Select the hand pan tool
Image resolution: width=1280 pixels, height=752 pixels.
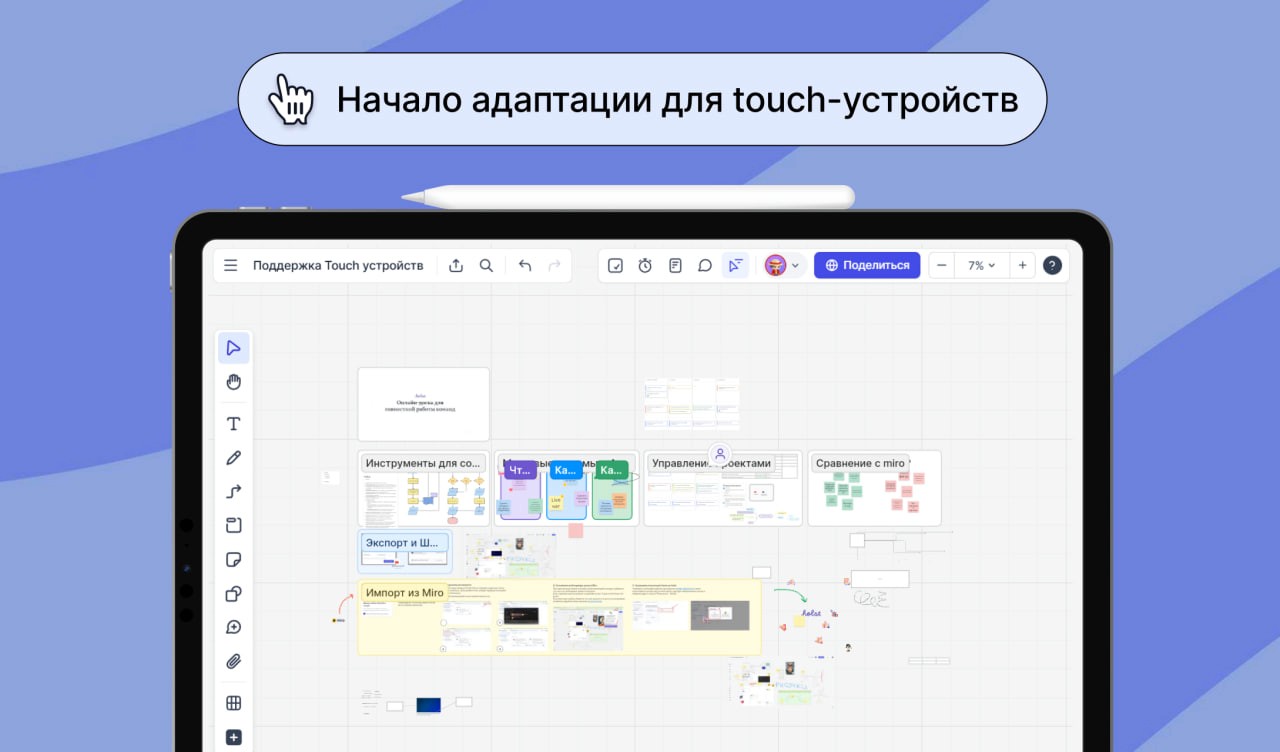[234, 382]
